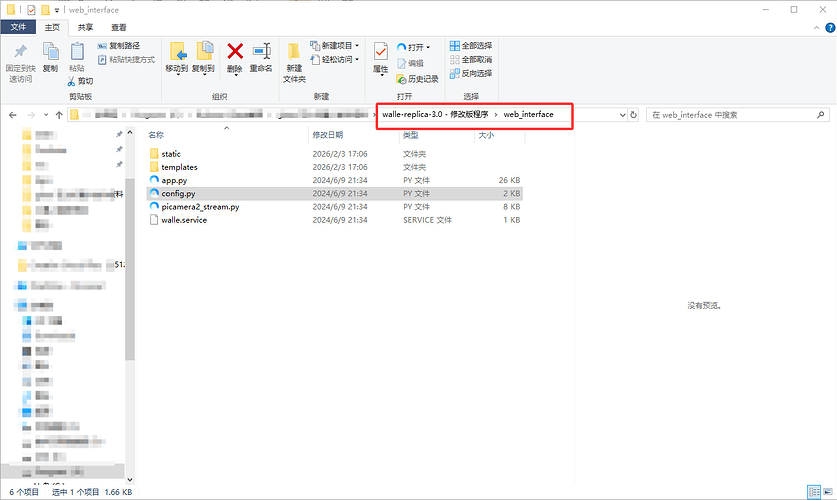Open the View (查看) ribbon tab
The height and width of the screenshot is (500, 837).
tap(119, 28)
